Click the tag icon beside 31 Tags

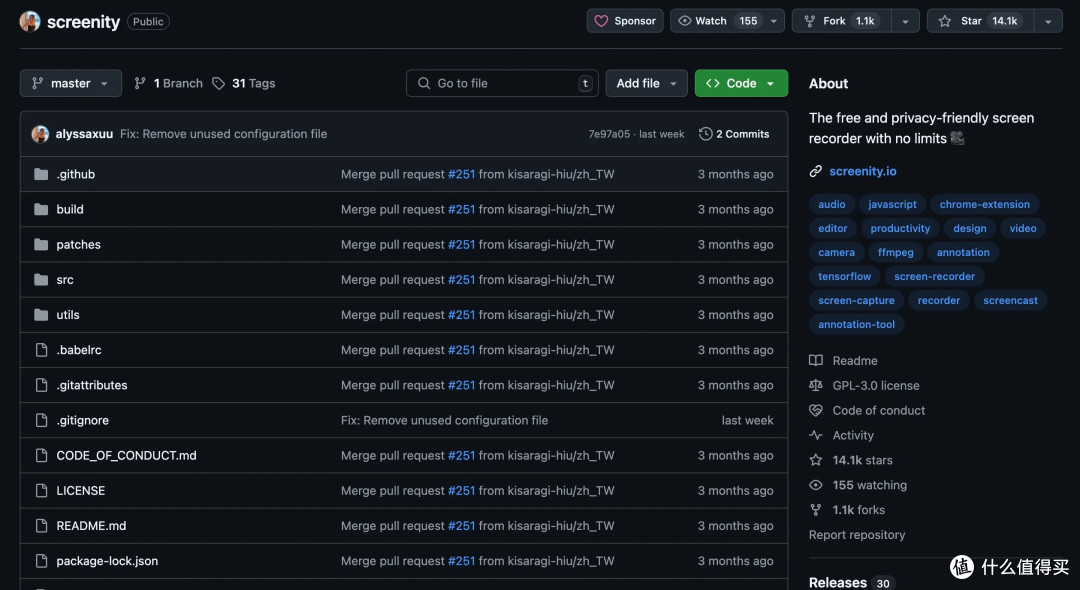(x=218, y=83)
